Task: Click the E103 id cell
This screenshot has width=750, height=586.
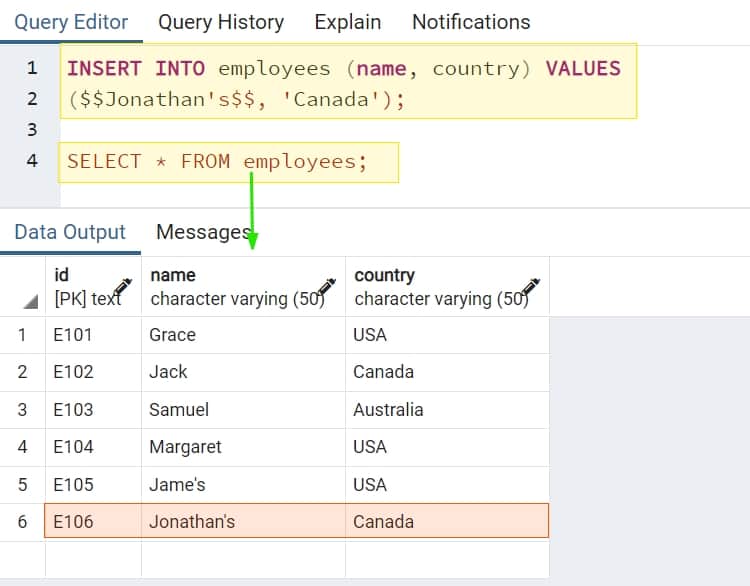Action: click(93, 410)
